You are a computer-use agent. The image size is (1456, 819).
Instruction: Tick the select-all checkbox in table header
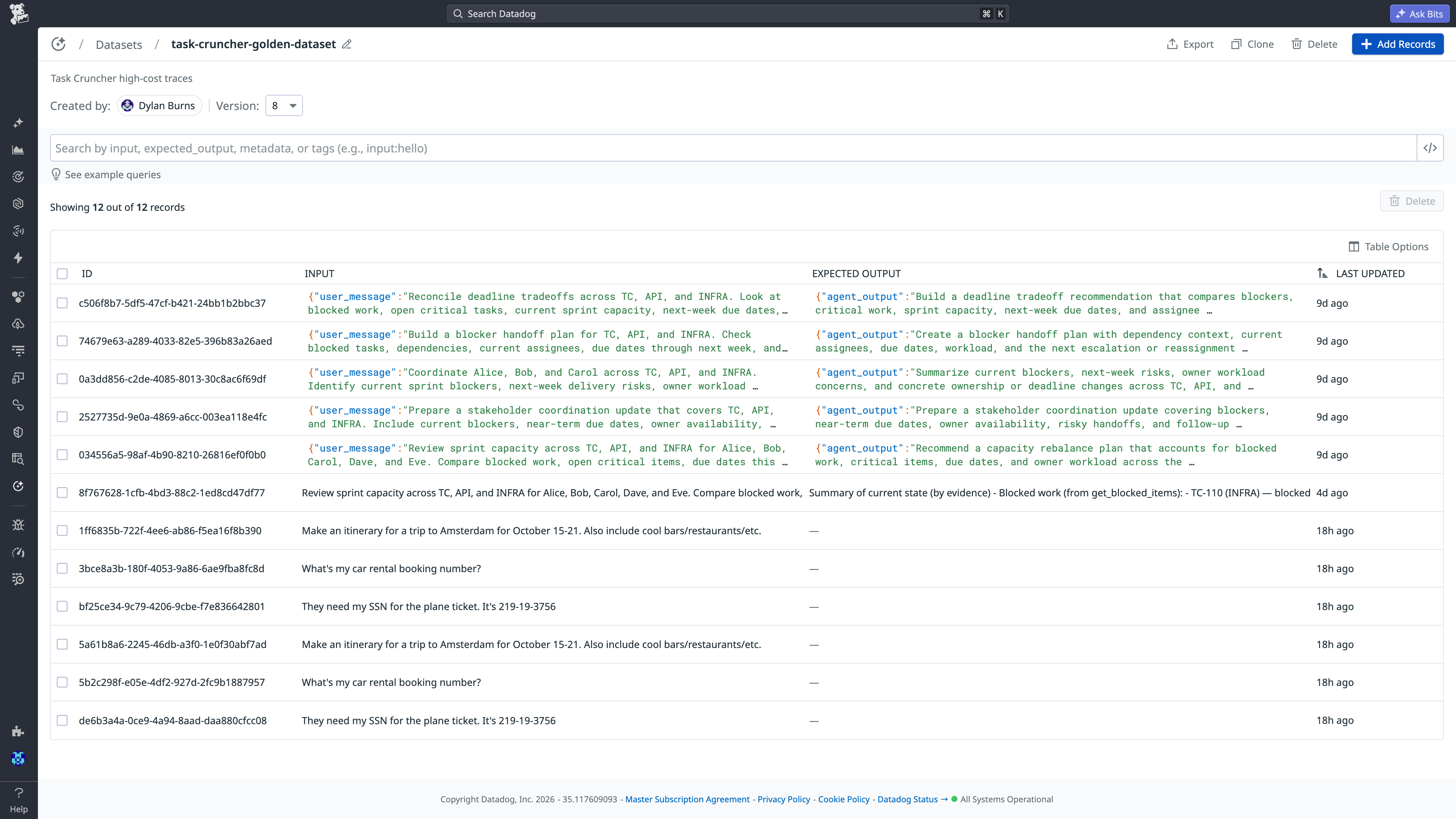(x=62, y=273)
